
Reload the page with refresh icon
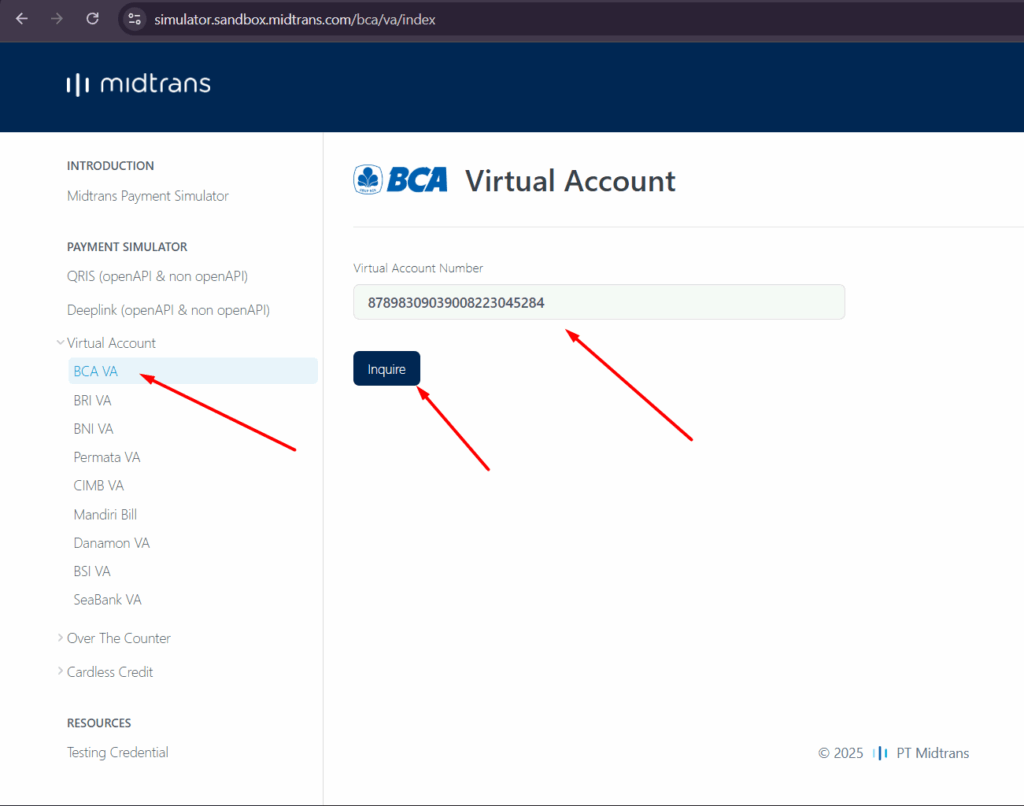(x=92, y=19)
